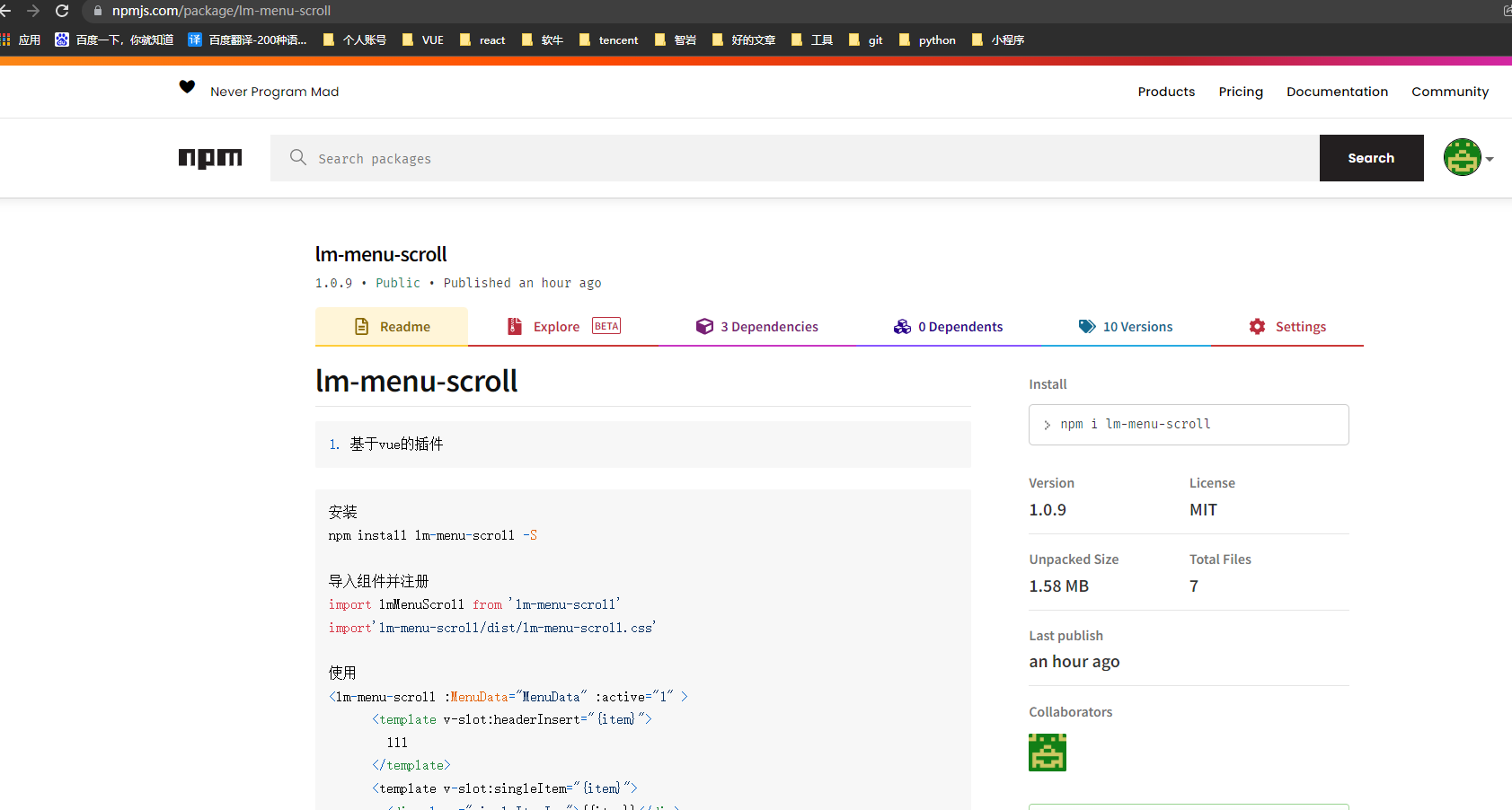Open the 百度一下 bookmark
This screenshot has width=1512, height=810.
pos(114,40)
